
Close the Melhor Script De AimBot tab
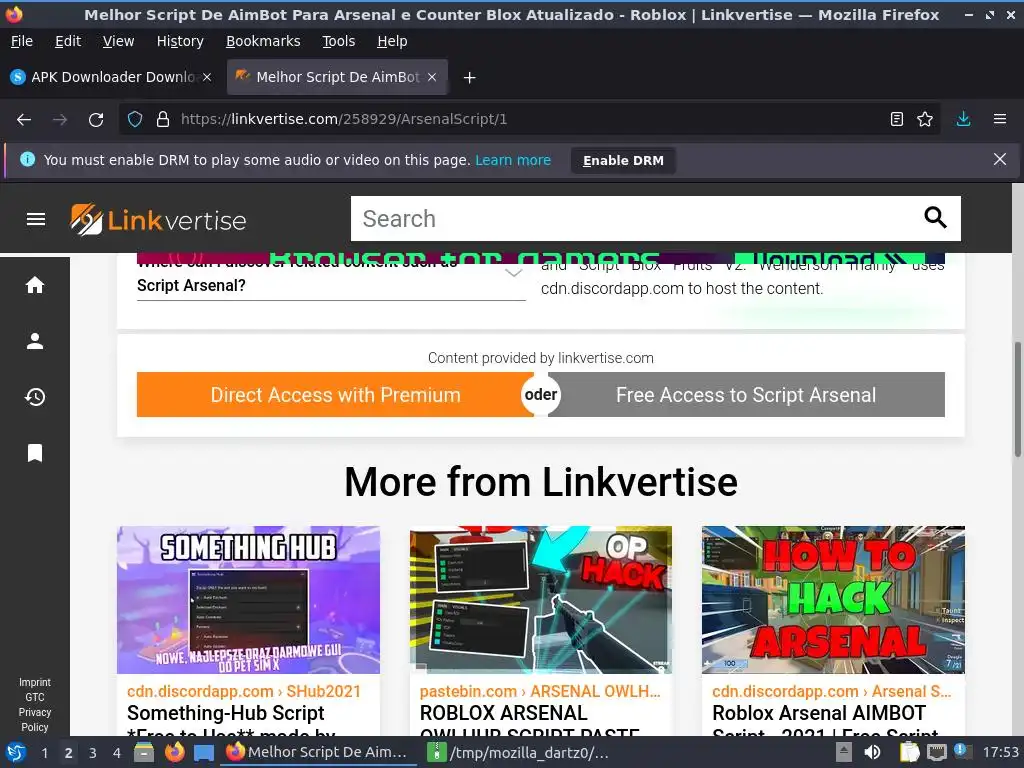click(x=432, y=77)
